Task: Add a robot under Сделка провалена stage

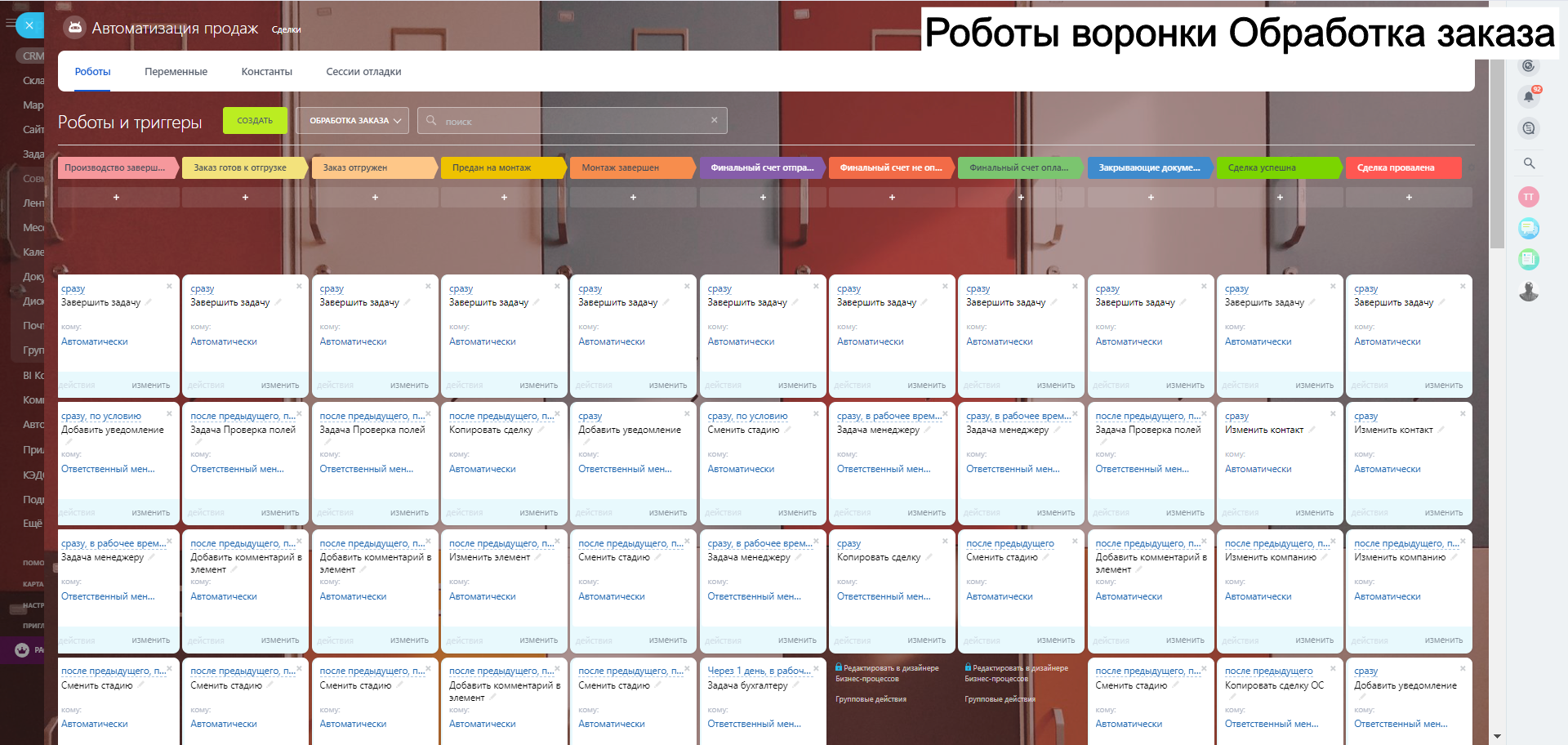Action: click(1409, 197)
